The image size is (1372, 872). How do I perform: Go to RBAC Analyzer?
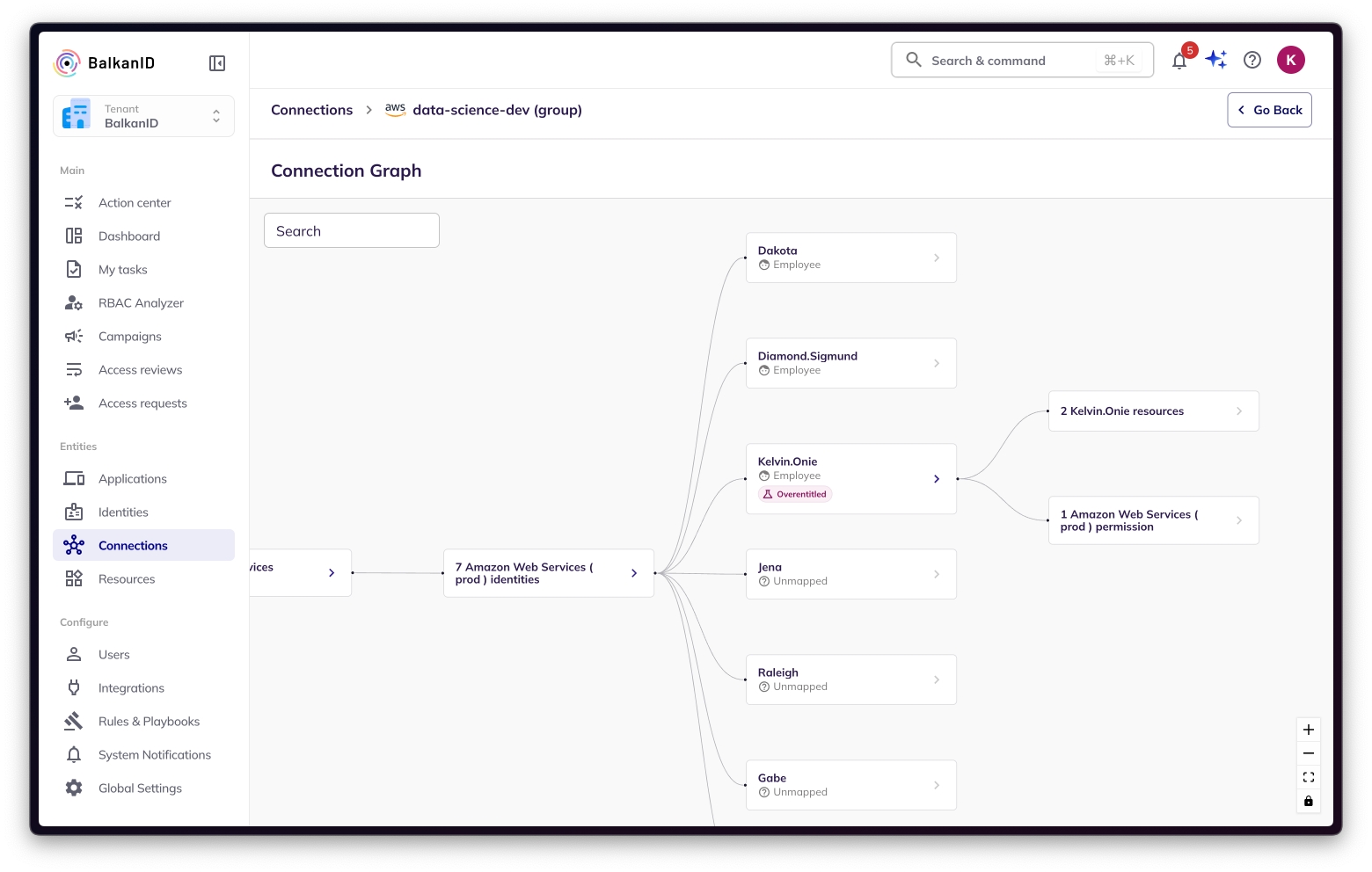tap(141, 303)
